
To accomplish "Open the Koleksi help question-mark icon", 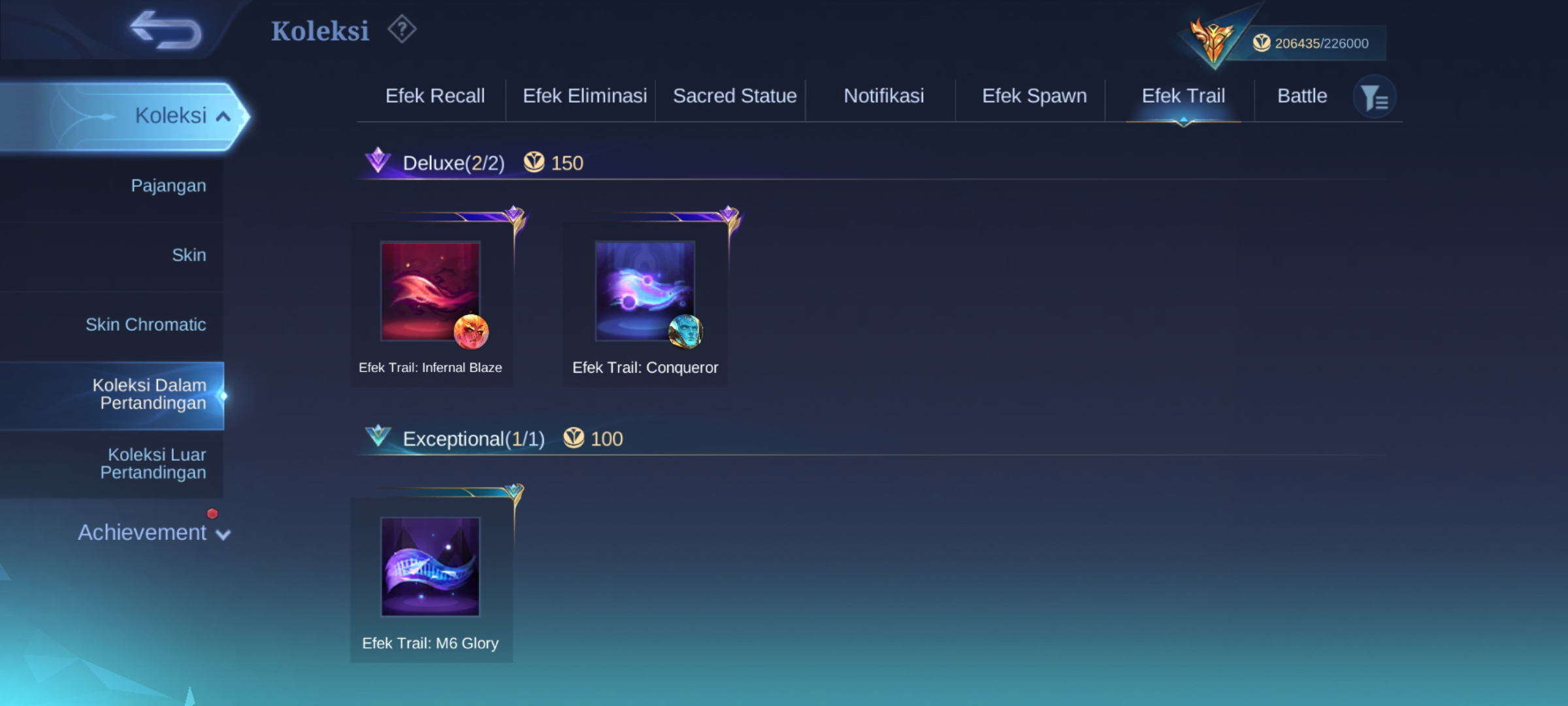I will pos(402,29).
